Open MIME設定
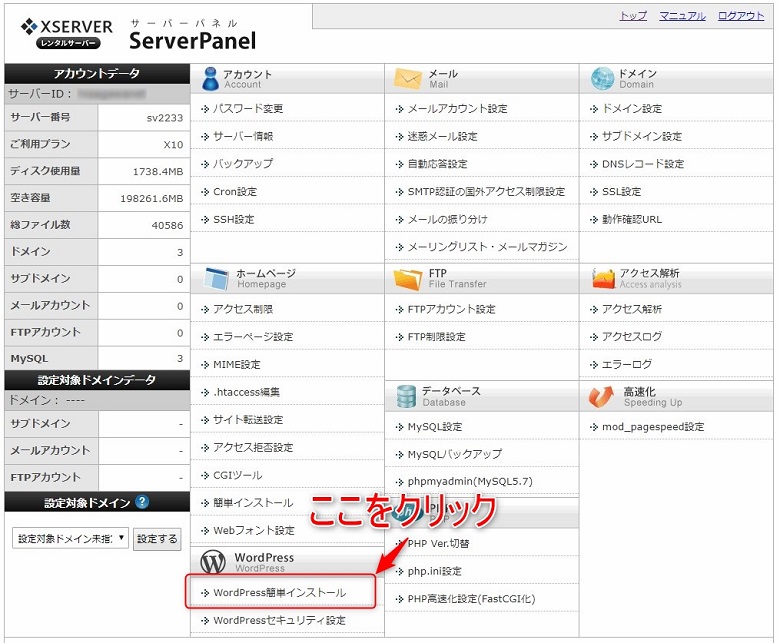780x643 pixels. pos(236,365)
